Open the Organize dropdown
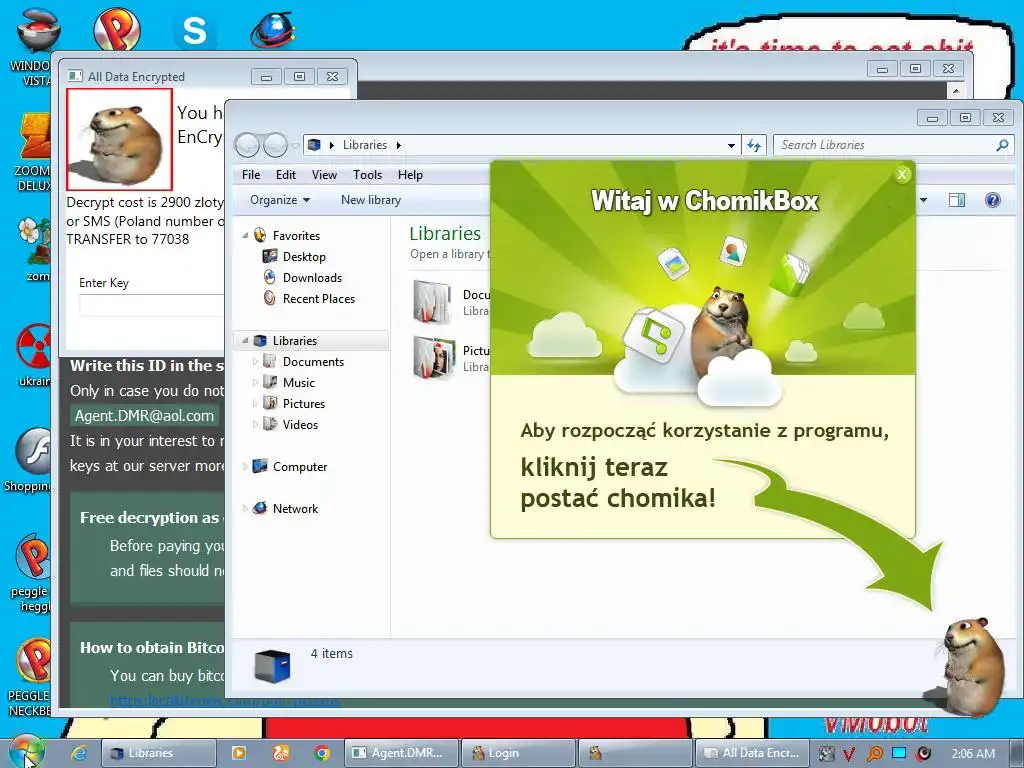Screen dimensions: 1024x768 point(280,200)
